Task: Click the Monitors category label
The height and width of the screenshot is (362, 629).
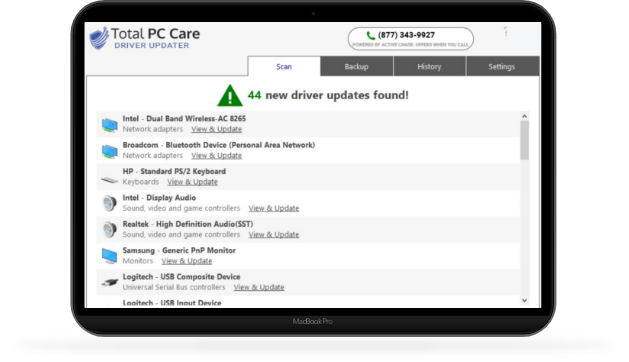Action: point(138,261)
